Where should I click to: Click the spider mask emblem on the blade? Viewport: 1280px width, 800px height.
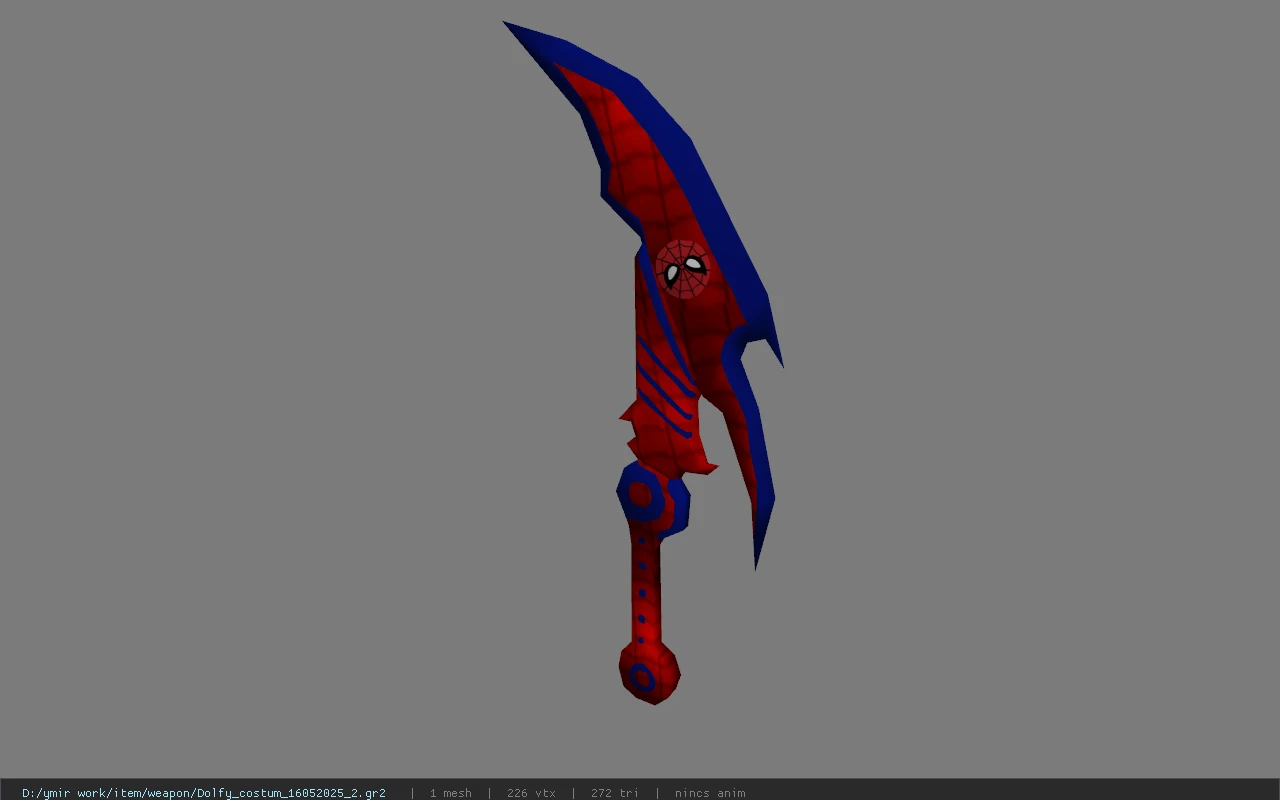coord(683,269)
